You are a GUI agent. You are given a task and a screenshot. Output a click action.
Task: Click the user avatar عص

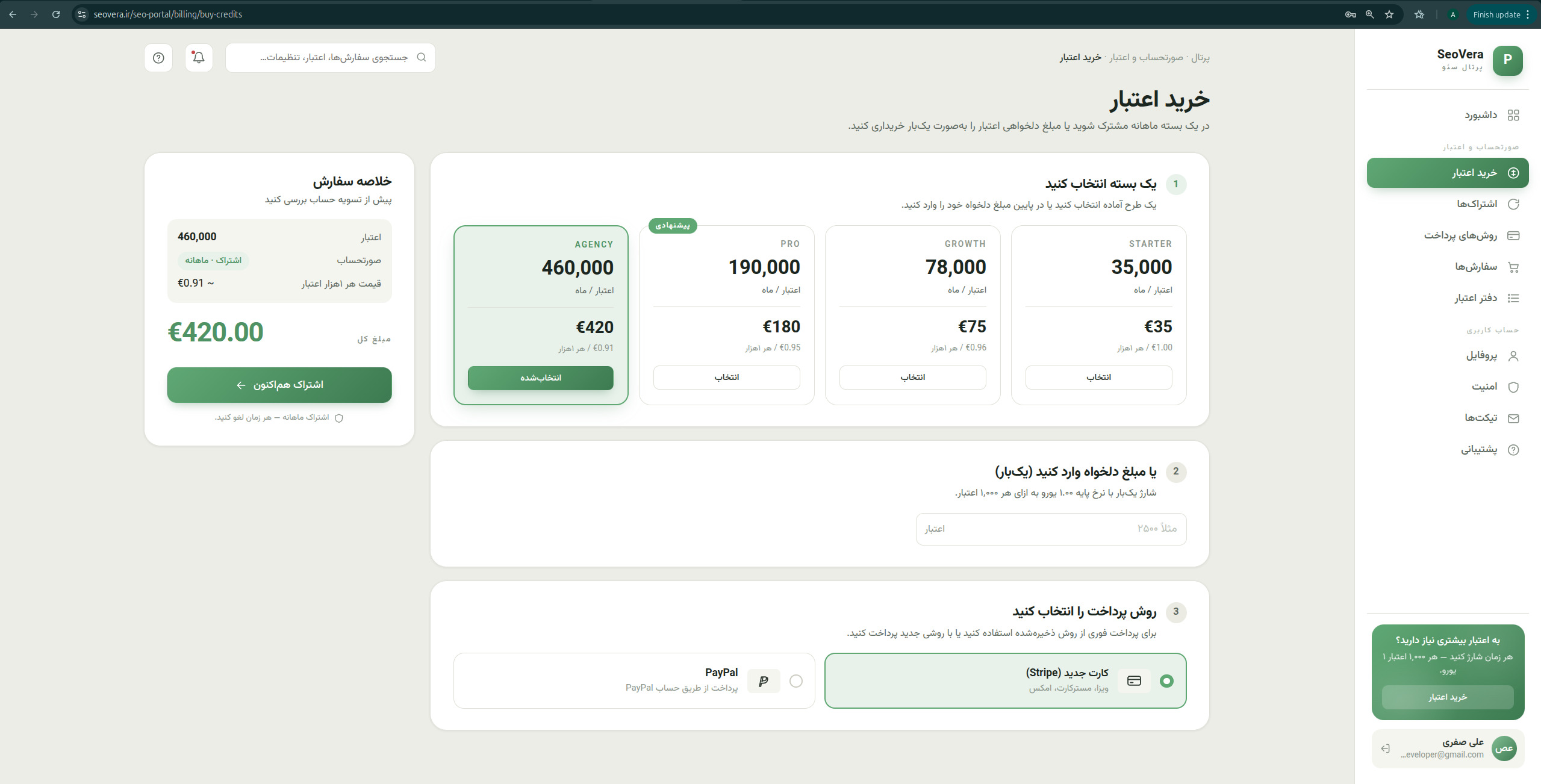point(1504,748)
